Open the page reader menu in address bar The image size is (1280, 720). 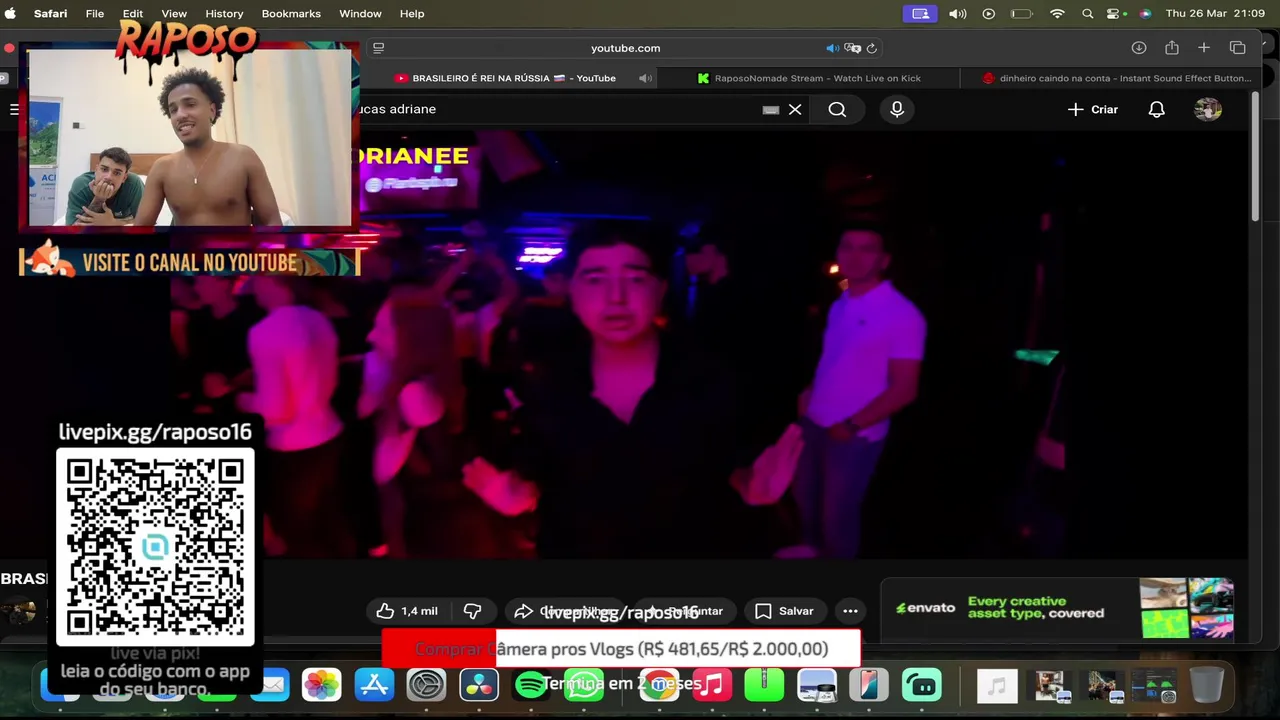point(378,48)
